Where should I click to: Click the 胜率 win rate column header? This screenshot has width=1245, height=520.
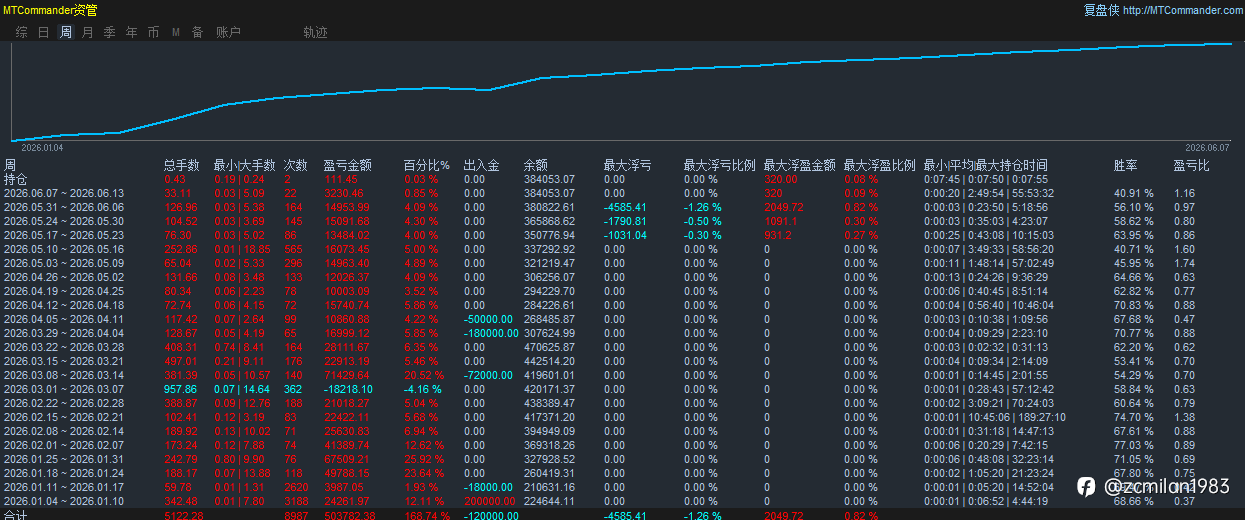(x=1126, y=165)
